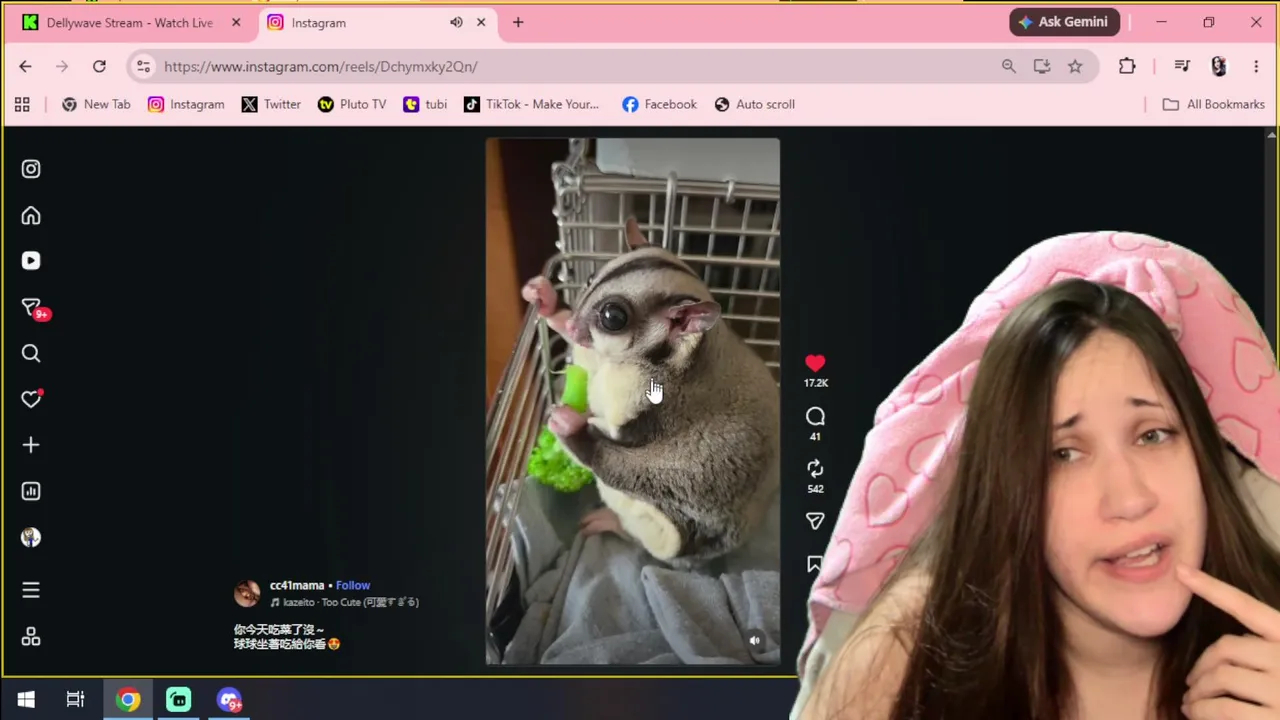Open the Chrome profile avatar

[x=1218, y=66]
